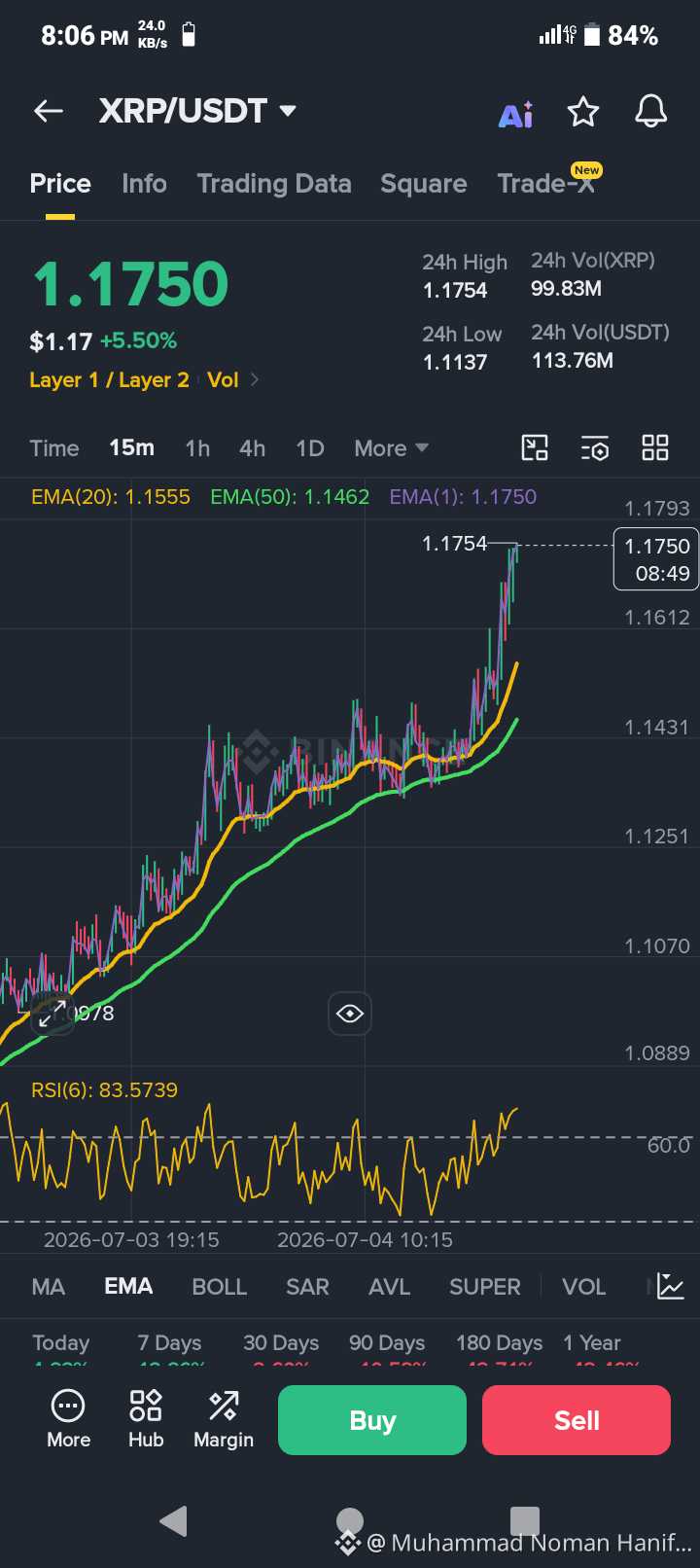Toggle the EMA indicator
Image resolution: width=700 pixels, height=1568 pixels.
128,1286
